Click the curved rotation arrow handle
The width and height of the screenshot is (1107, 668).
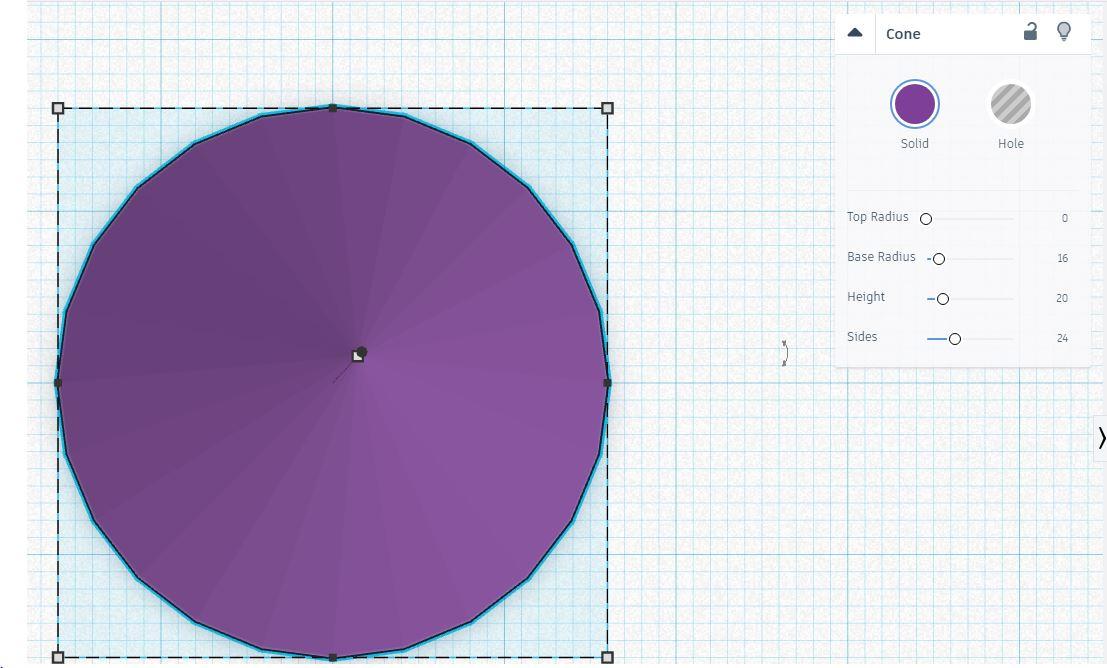784,353
